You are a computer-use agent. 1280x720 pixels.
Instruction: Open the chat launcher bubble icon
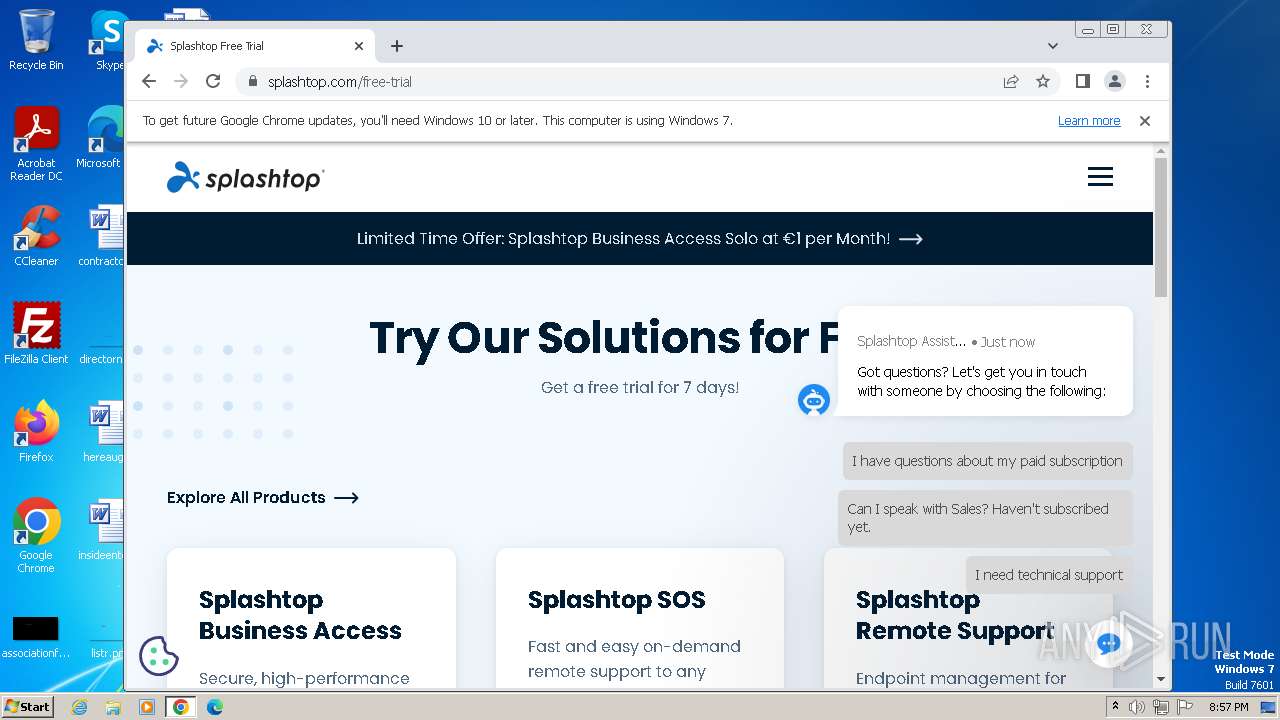pyautogui.click(x=1108, y=643)
